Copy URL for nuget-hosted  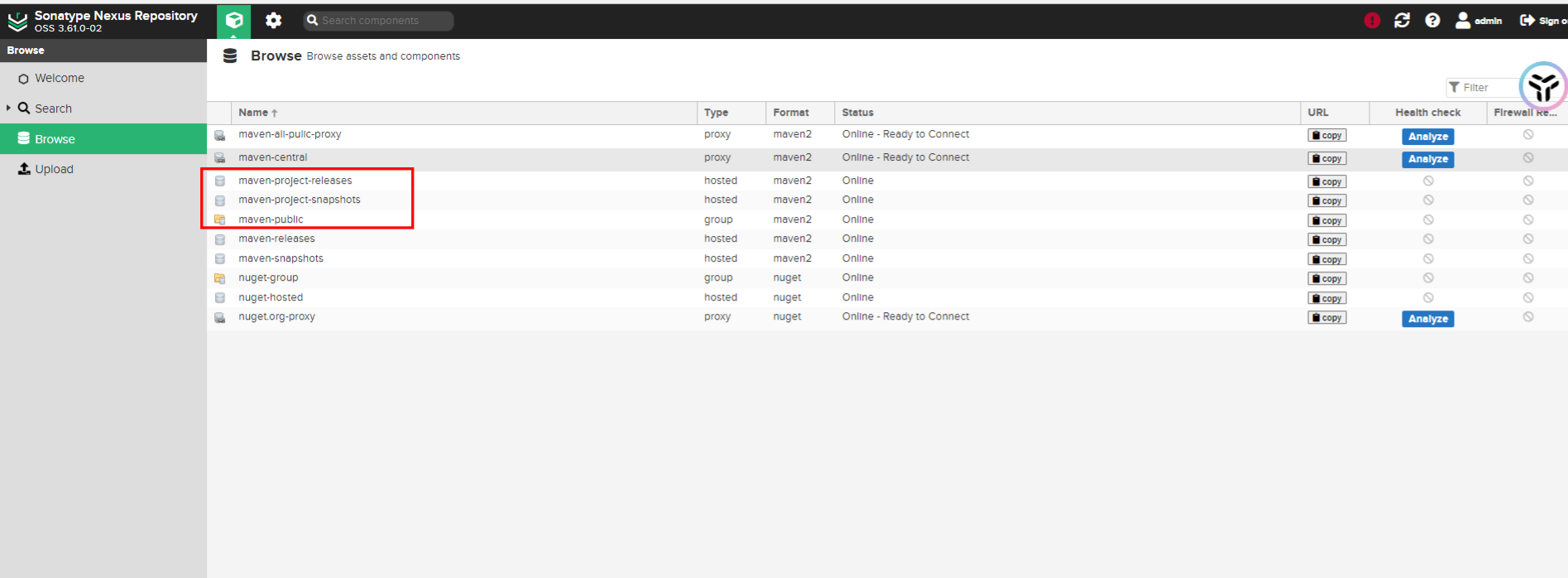(x=1327, y=298)
